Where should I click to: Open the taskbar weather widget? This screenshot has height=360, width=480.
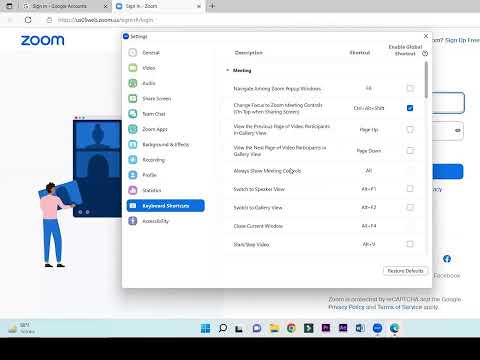click(22, 328)
